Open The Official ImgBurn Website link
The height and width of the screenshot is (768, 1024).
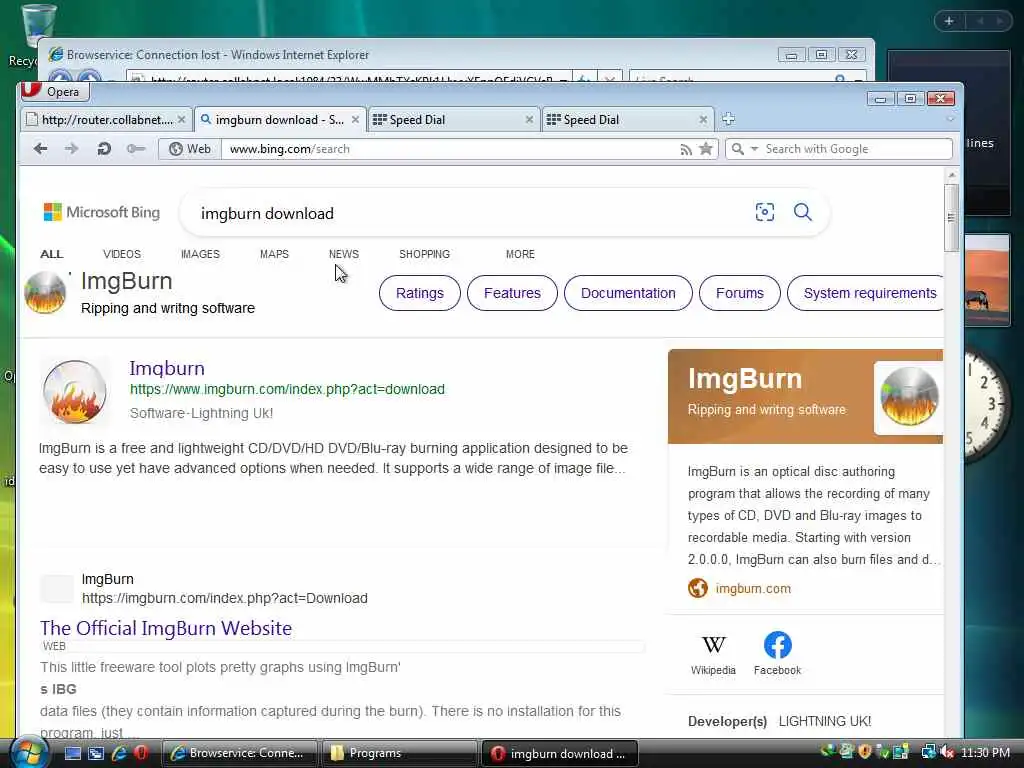[x=166, y=628]
